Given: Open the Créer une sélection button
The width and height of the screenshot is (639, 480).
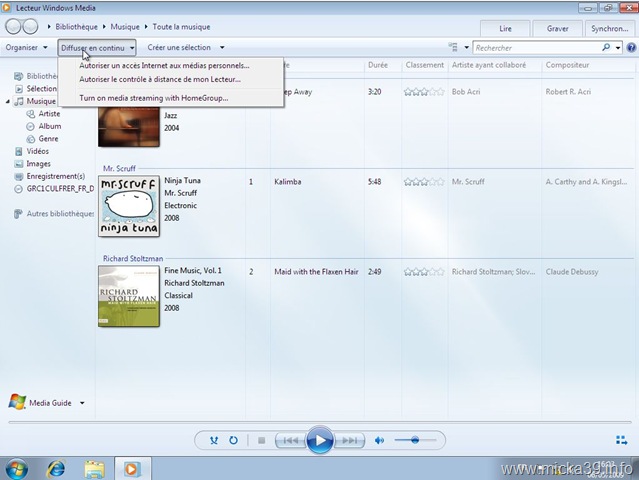Looking at the screenshot, I should point(179,47).
